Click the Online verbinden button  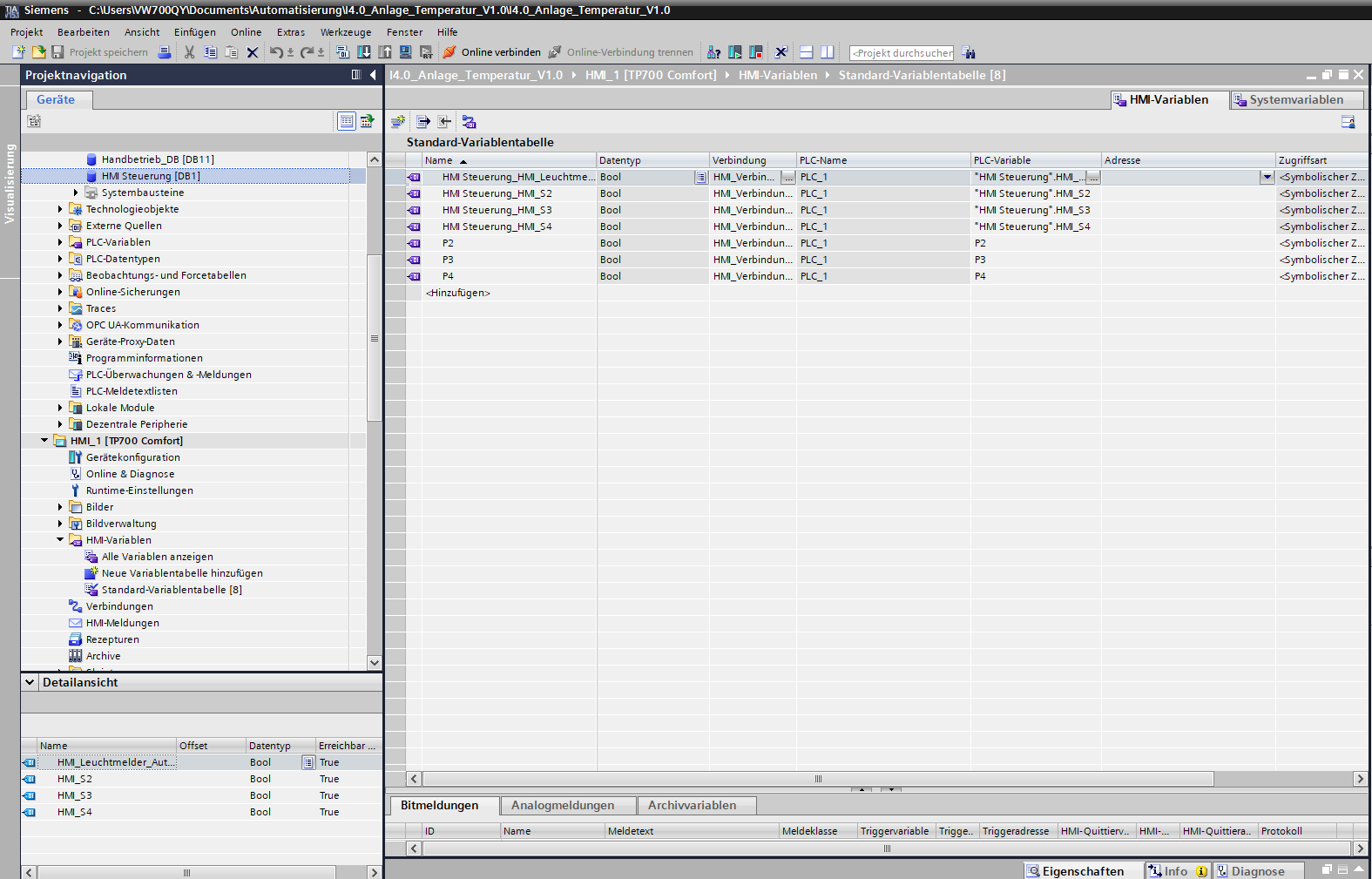pos(492,52)
